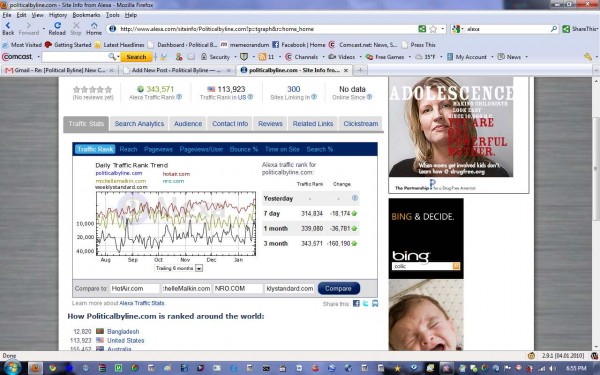Click the Back navigation arrow
This screenshot has width=600, height=375.
[x=8, y=25]
